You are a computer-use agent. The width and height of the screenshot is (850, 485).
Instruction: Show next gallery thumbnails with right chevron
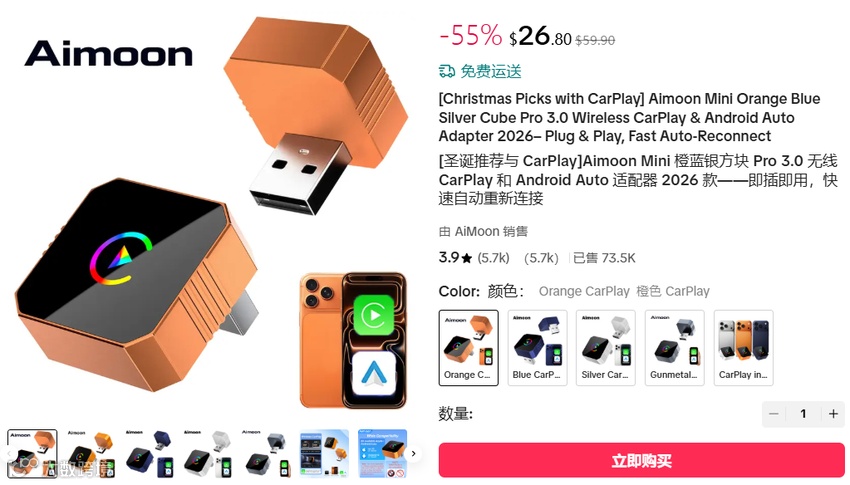[414, 454]
